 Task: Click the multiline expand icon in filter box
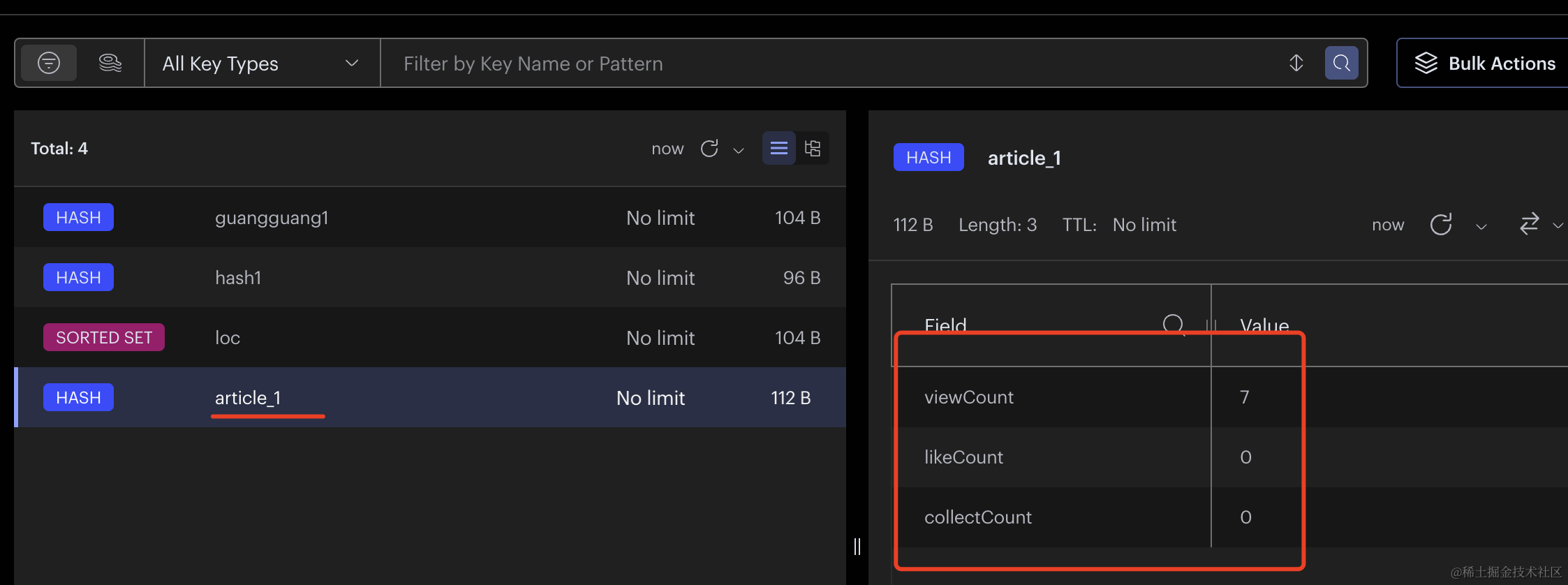[x=1296, y=64]
